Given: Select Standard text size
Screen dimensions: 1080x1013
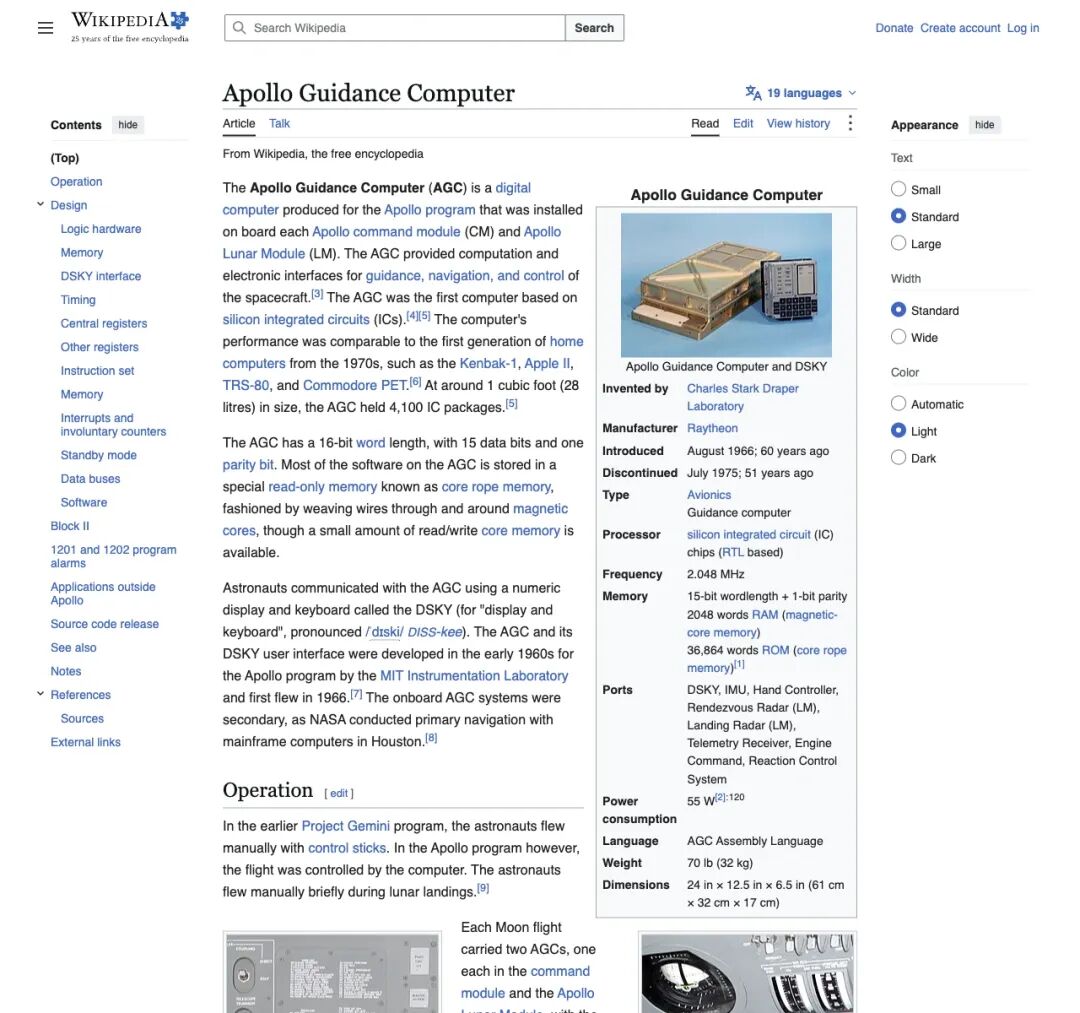Looking at the screenshot, I should tap(898, 216).
